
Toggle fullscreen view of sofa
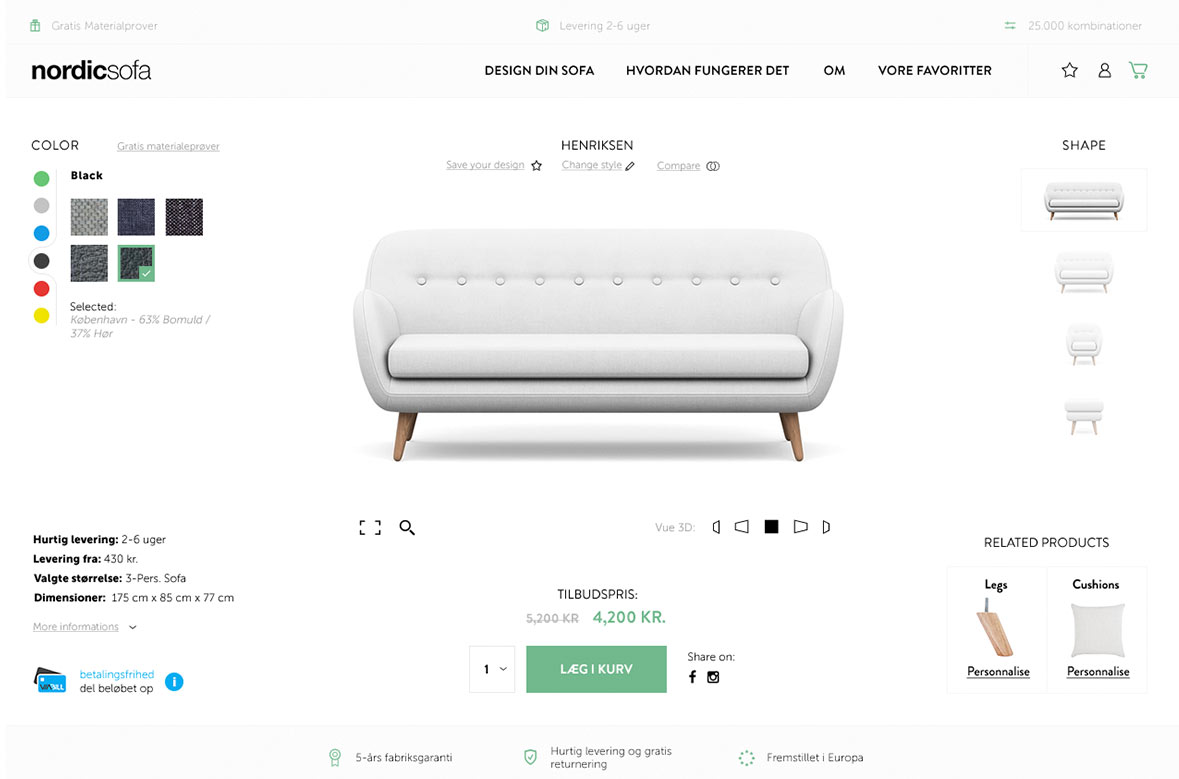pyautogui.click(x=370, y=527)
